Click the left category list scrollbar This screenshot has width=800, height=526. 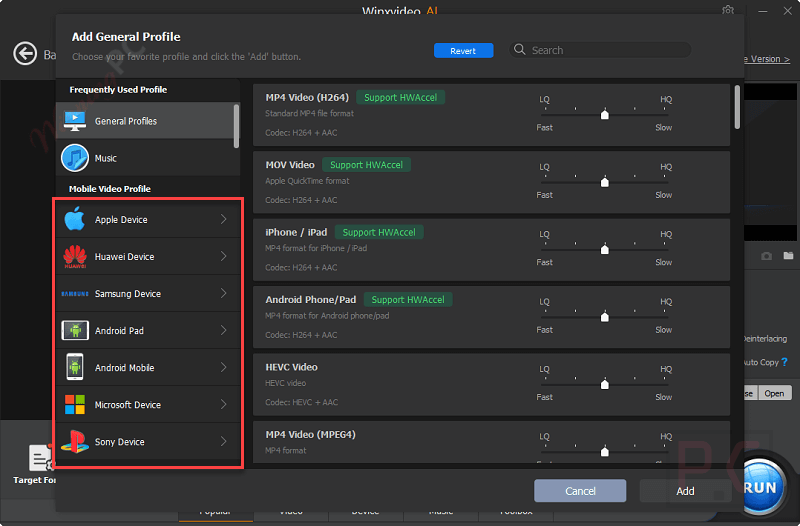point(236,126)
